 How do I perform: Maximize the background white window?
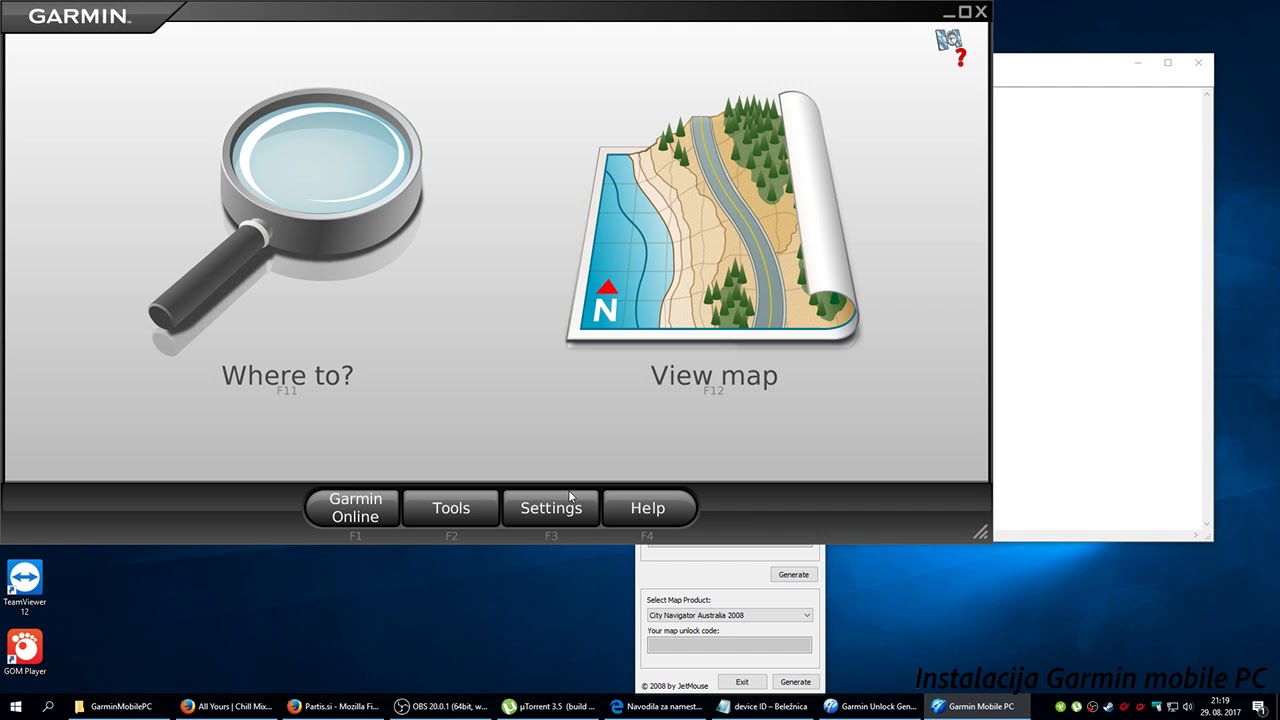pyautogui.click(x=1168, y=63)
